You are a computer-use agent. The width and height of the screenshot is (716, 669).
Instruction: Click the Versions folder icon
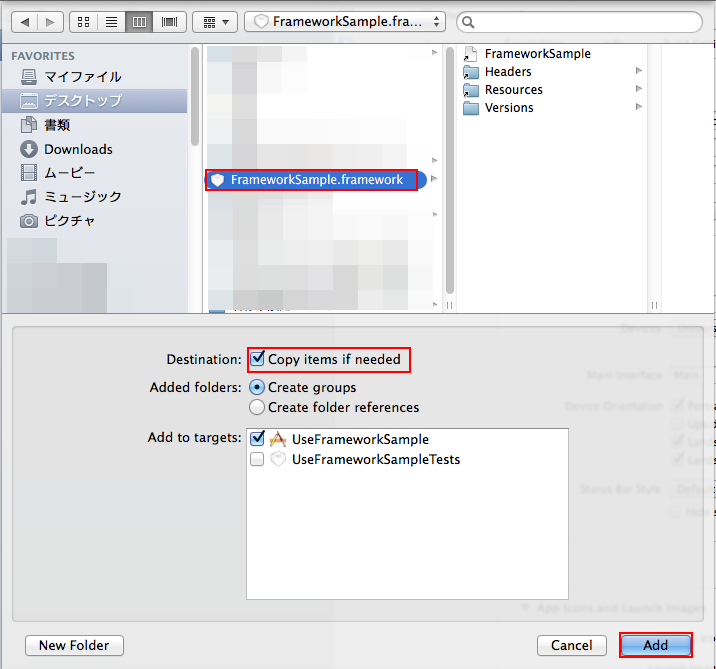471,108
